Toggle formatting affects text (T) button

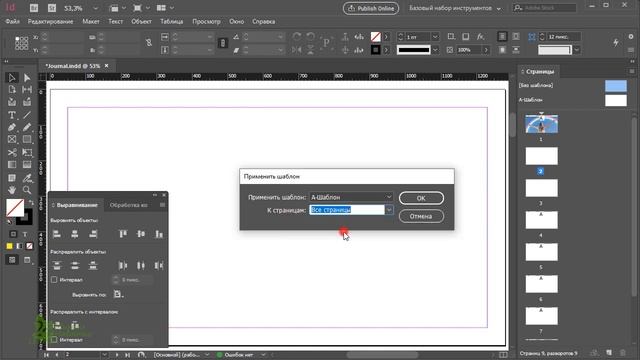(x=25, y=234)
